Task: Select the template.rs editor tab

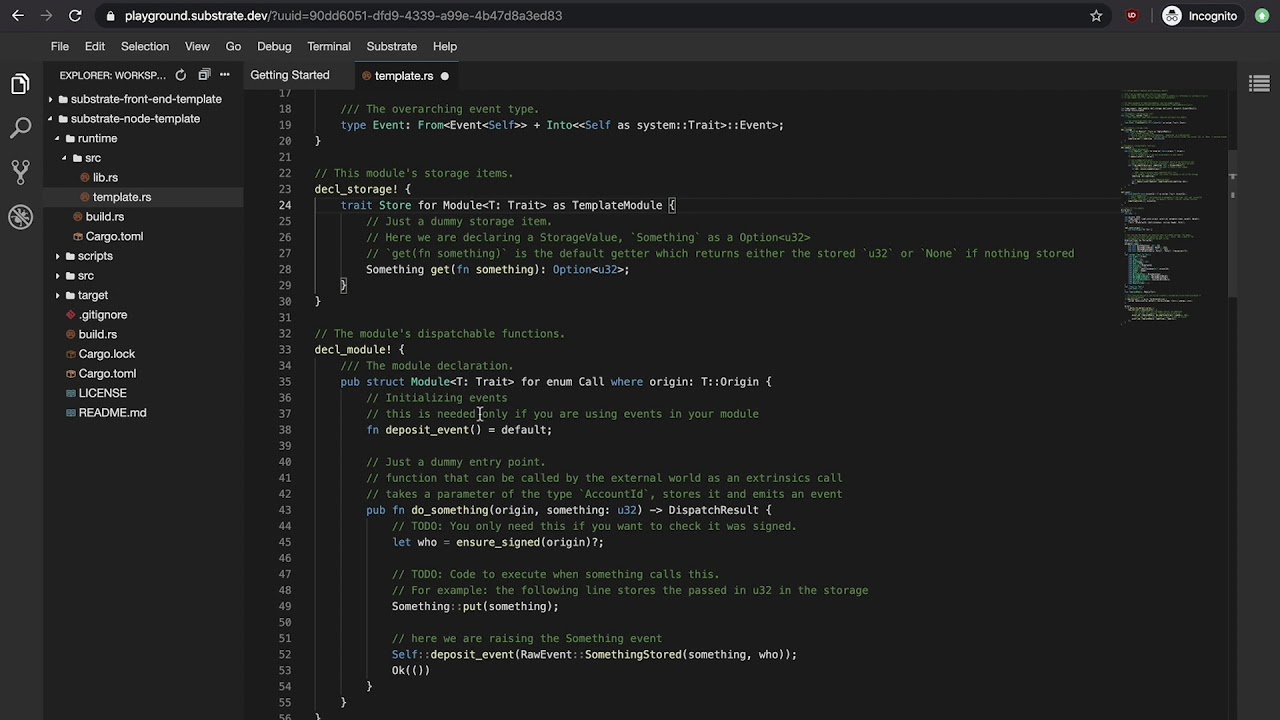Action: (403, 76)
